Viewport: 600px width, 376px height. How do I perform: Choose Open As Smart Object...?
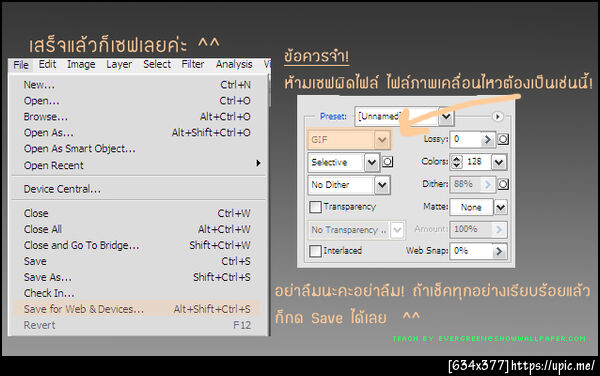pos(137,149)
